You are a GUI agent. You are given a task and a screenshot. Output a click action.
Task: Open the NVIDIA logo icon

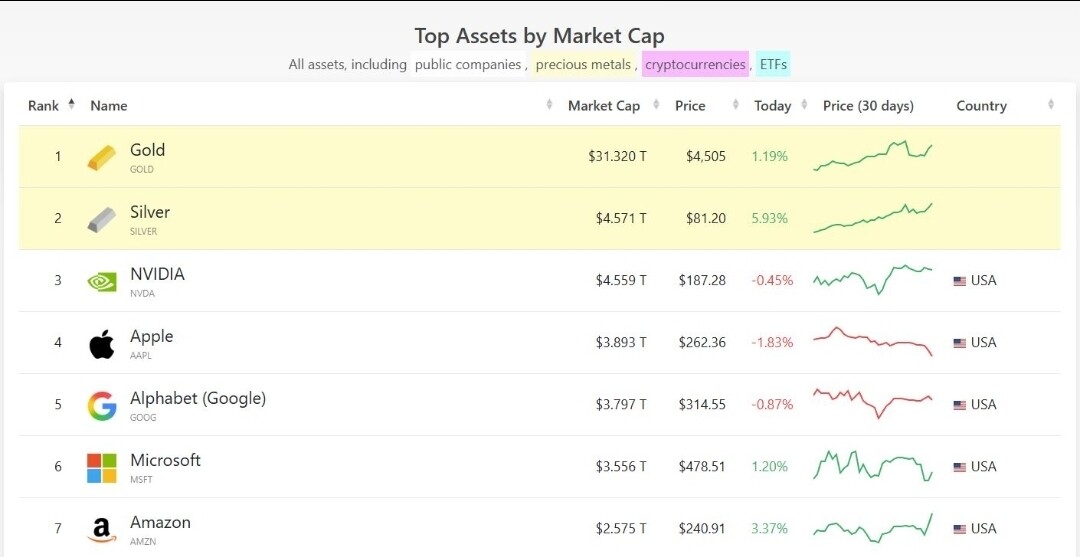[102, 281]
